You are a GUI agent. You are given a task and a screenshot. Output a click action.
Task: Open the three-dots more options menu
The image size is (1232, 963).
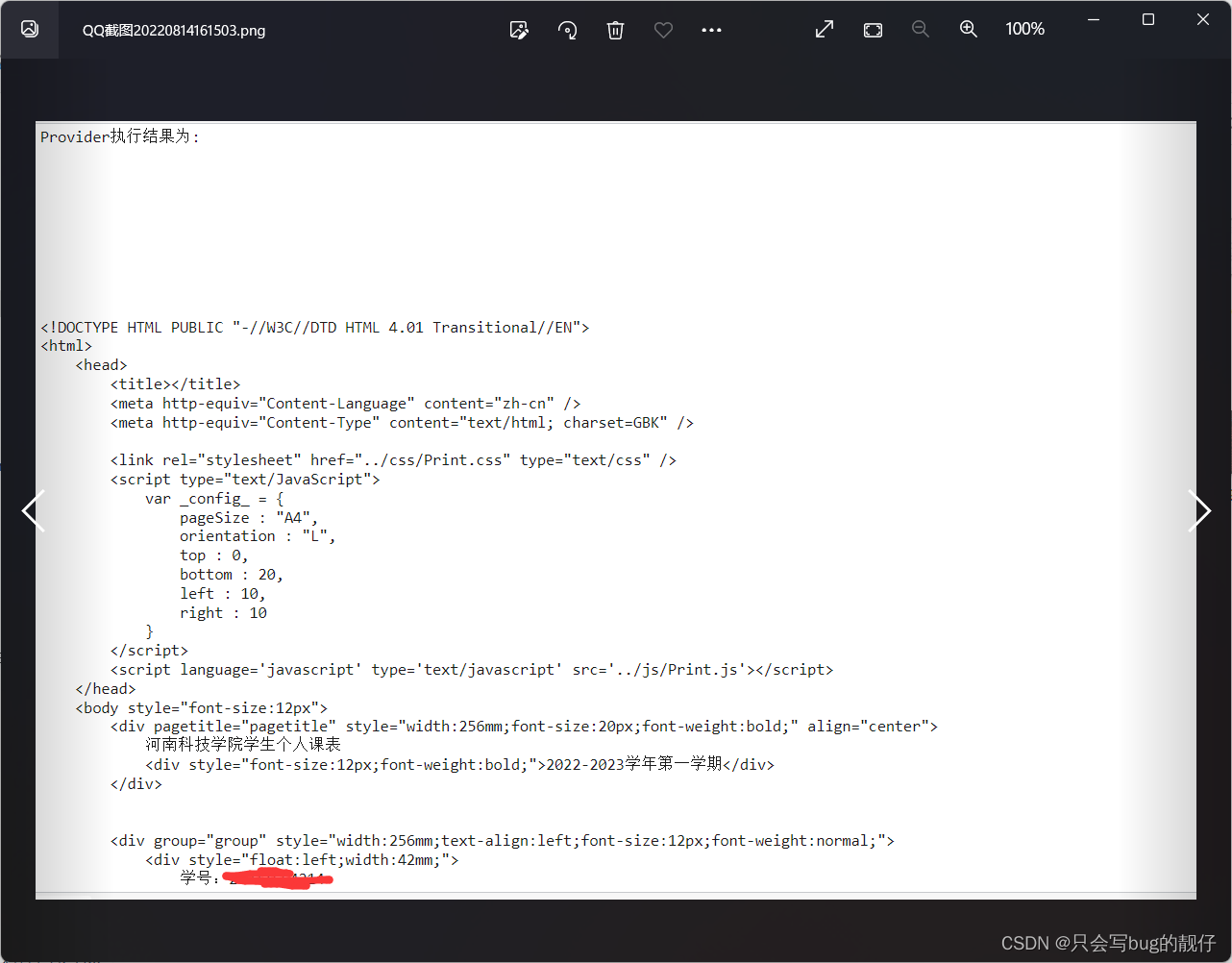click(711, 30)
